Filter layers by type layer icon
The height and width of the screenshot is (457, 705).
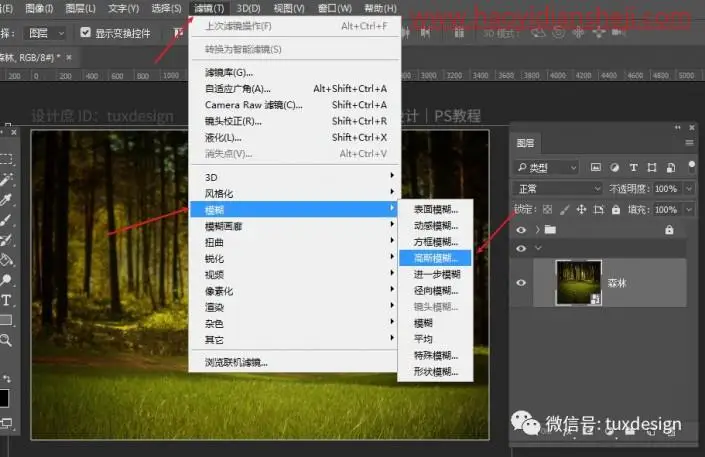coord(633,167)
